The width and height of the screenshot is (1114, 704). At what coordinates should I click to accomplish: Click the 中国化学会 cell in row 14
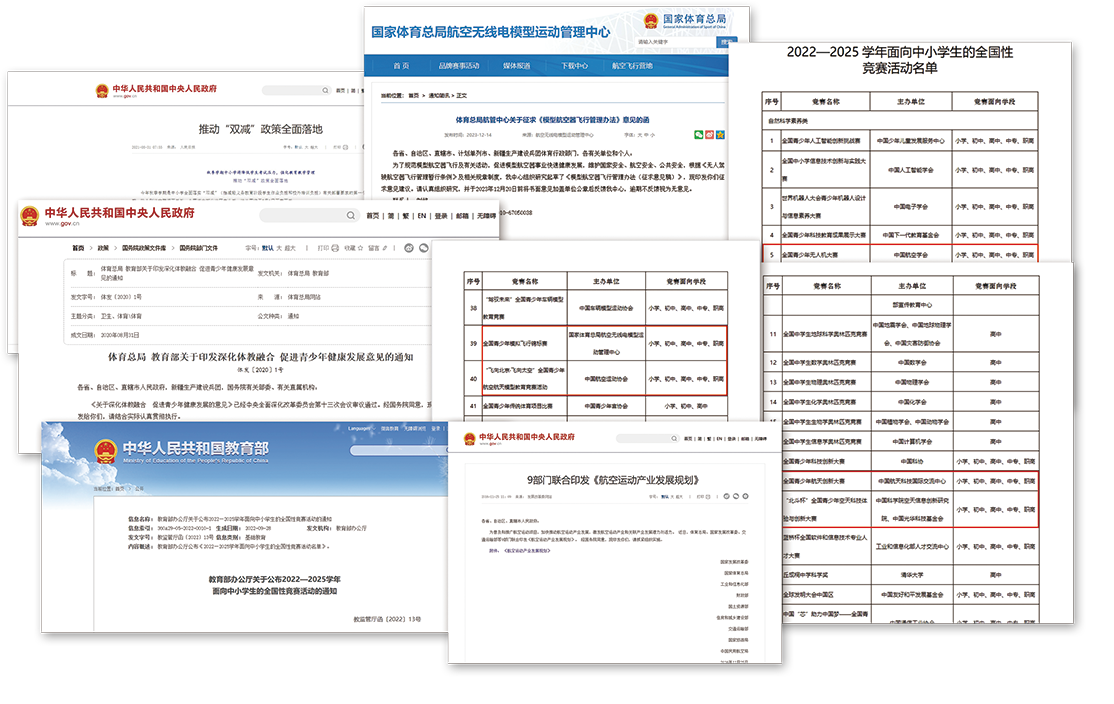click(x=912, y=402)
